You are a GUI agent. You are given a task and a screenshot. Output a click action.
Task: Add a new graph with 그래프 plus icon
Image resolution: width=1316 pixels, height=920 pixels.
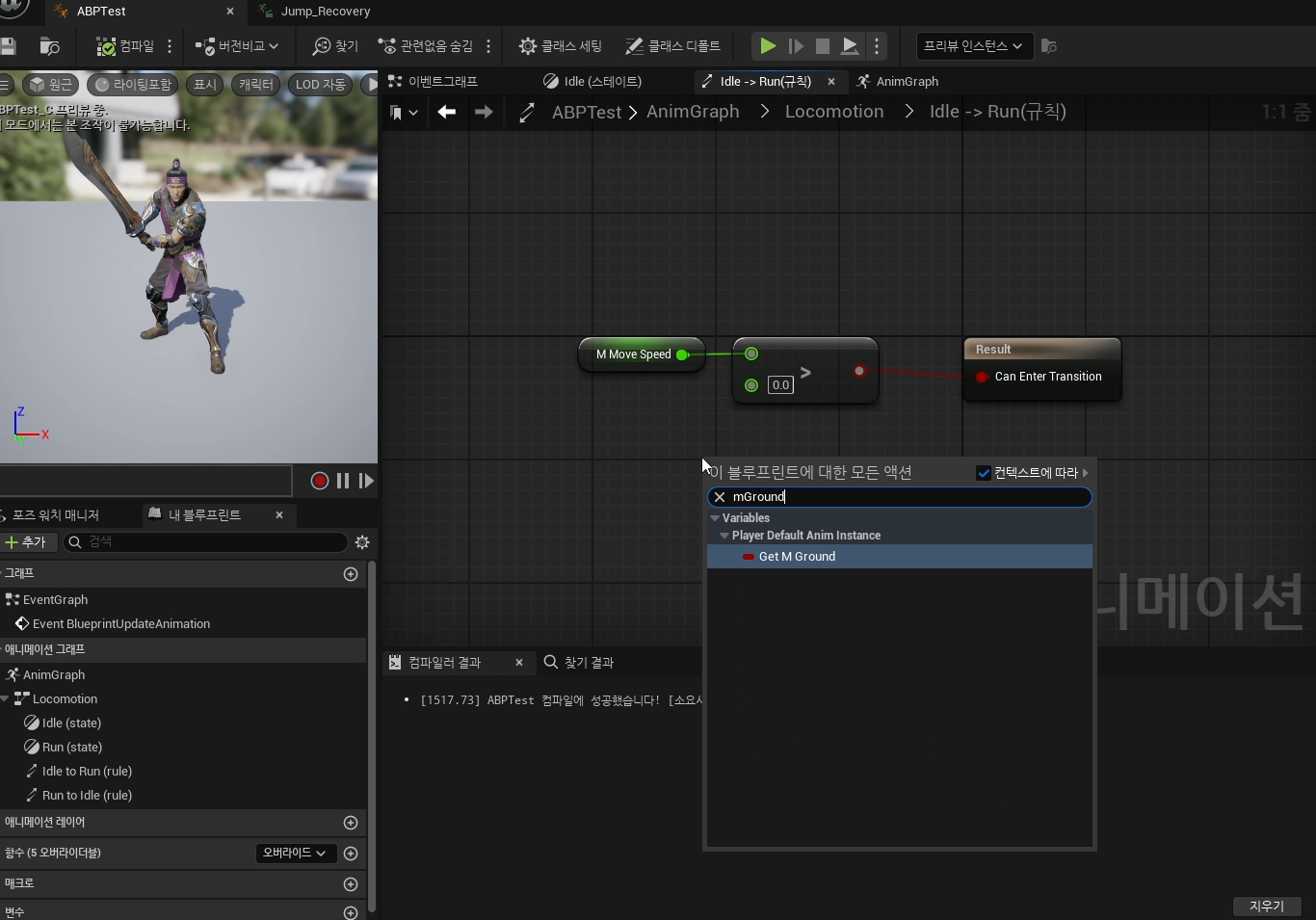tap(351, 574)
